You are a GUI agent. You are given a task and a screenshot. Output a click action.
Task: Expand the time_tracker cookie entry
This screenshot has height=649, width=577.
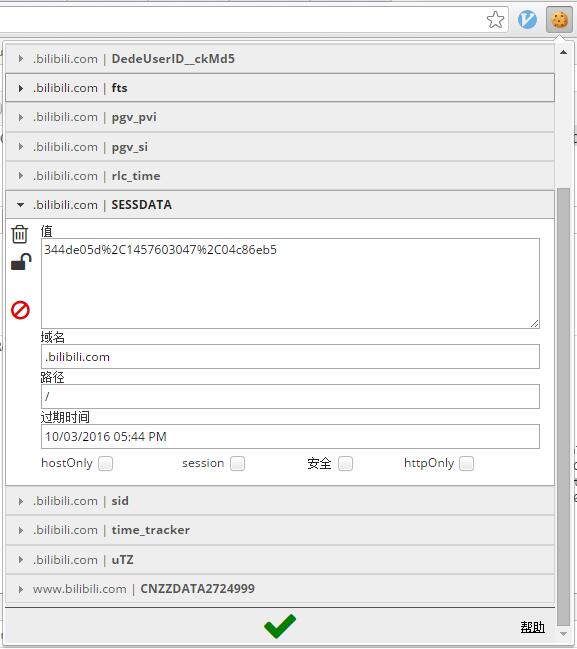click(x=280, y=530)
